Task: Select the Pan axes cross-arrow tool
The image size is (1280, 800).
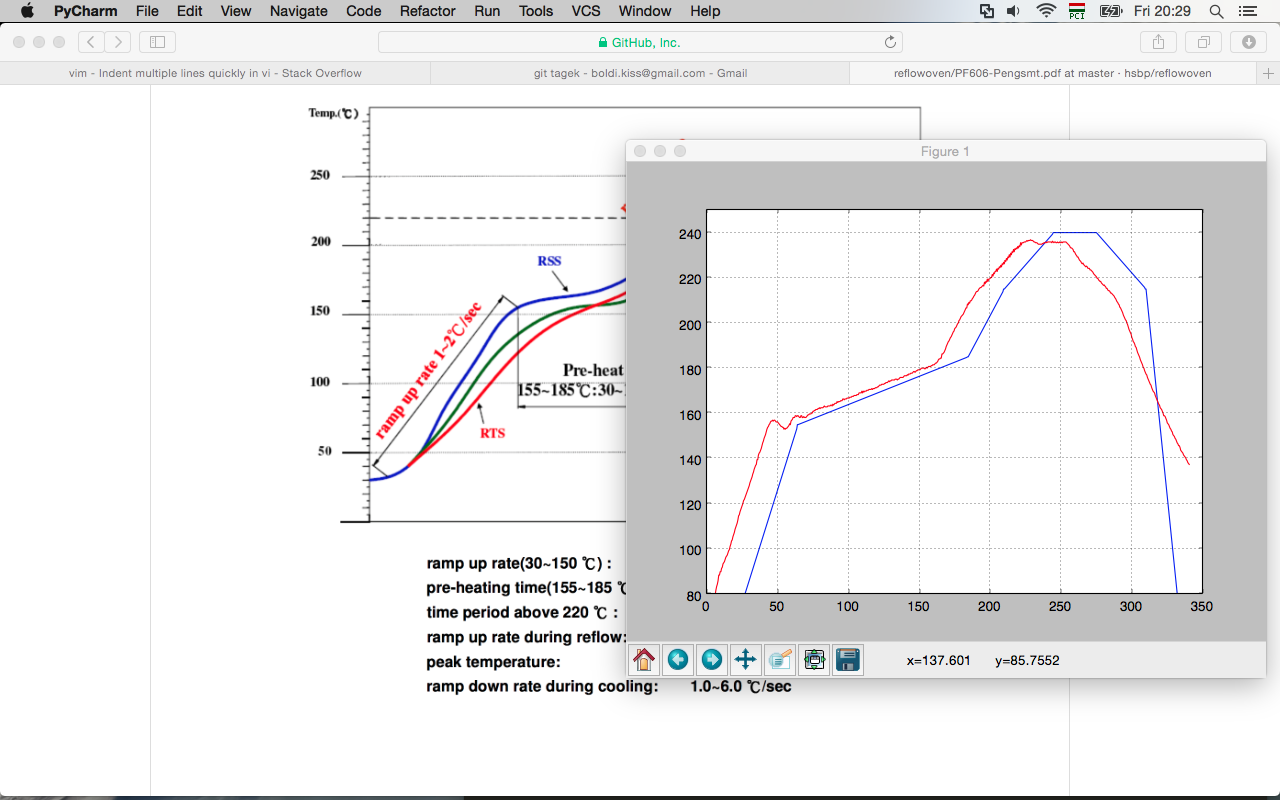Action: (745, 660)
